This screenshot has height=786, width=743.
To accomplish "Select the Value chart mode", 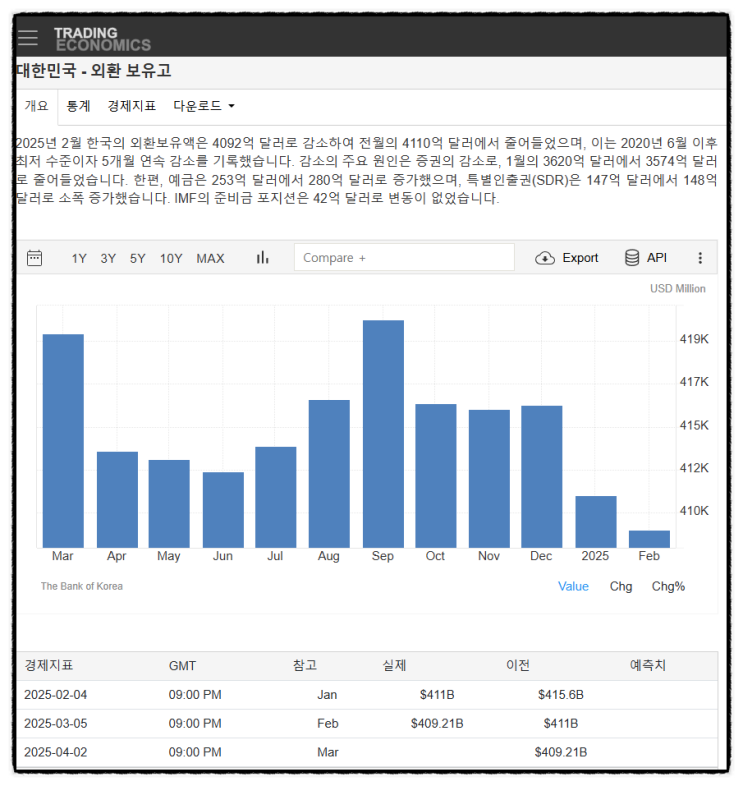I will coord(573,586).
